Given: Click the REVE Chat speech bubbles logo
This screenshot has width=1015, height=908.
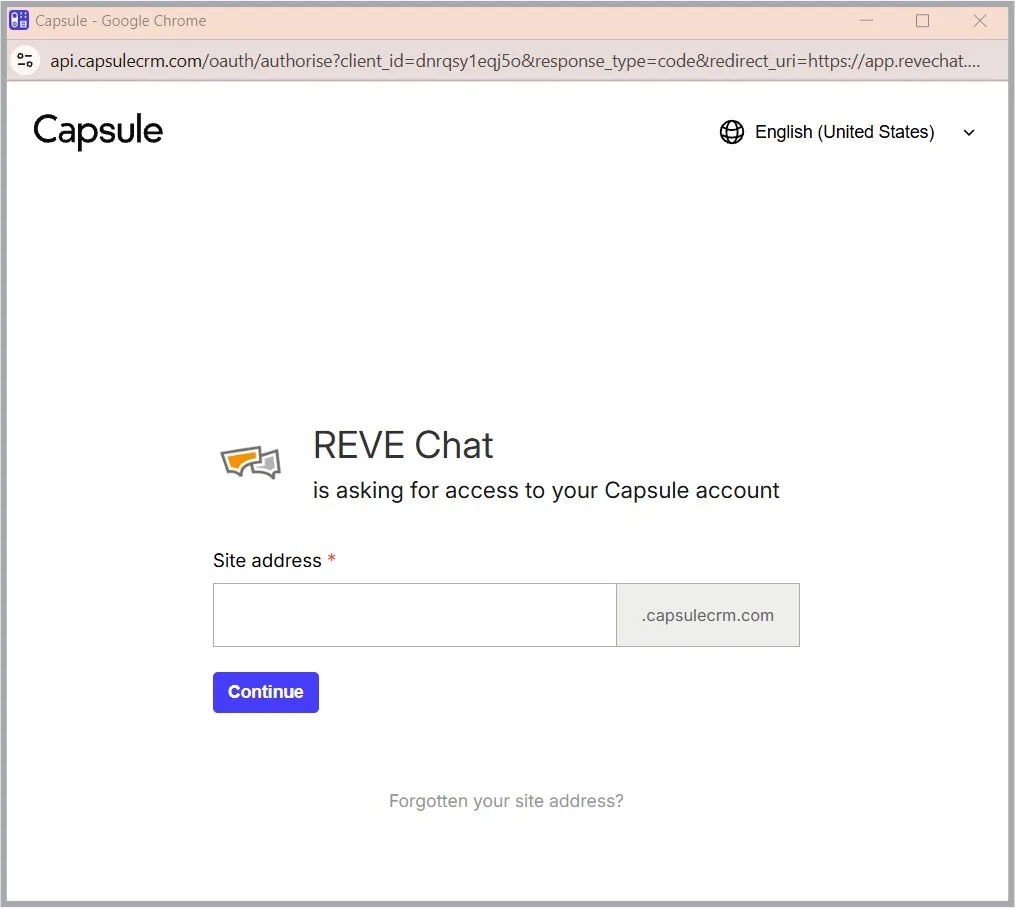Looking at the screenshot, I should click(x=250, y=462).
